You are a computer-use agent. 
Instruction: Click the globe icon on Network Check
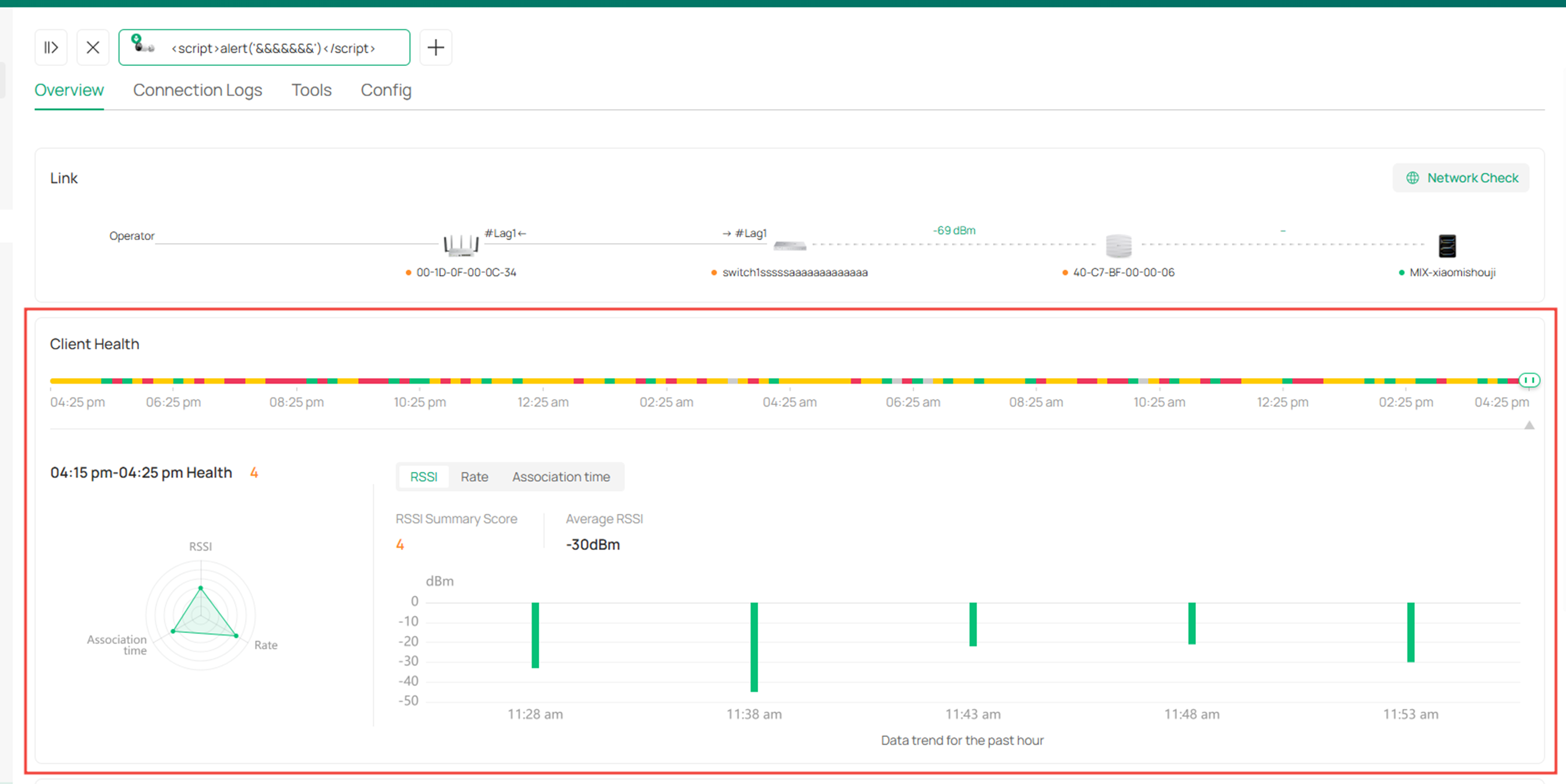pos(1414,177)
